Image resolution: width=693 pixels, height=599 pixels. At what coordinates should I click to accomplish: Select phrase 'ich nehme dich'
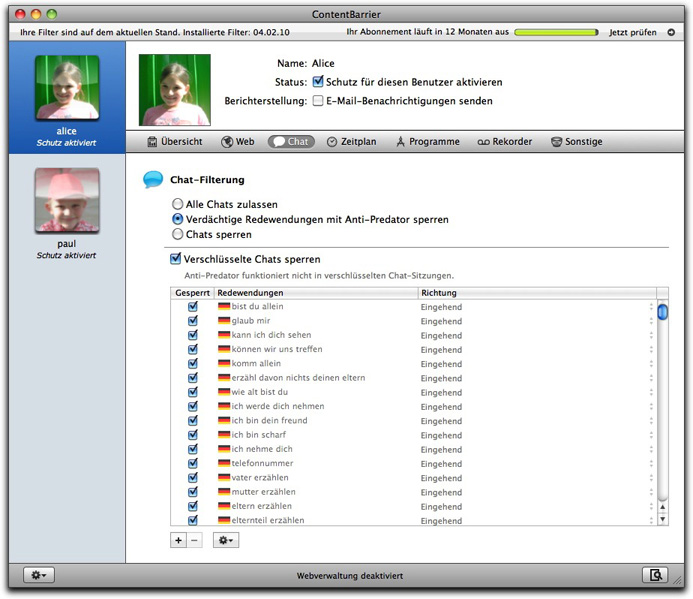click(x=262, y=449)
